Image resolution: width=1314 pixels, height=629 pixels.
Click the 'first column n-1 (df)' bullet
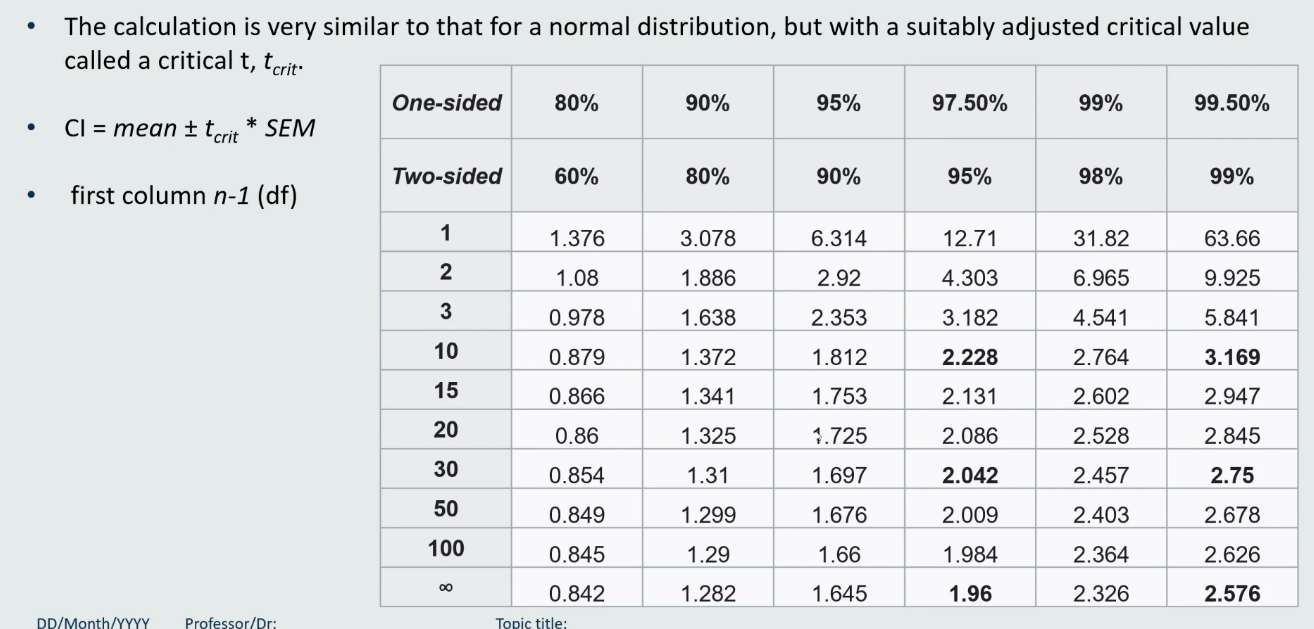[183, 194]
